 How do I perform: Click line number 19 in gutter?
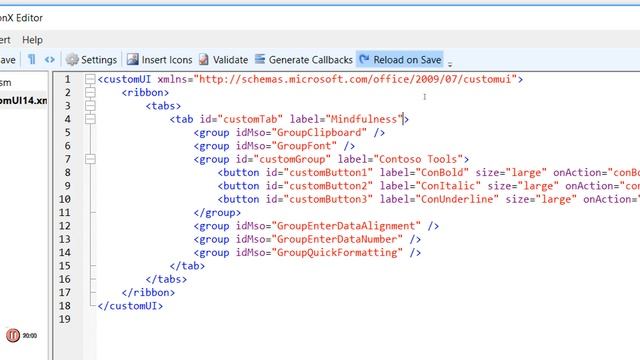(x=64, y=319)
